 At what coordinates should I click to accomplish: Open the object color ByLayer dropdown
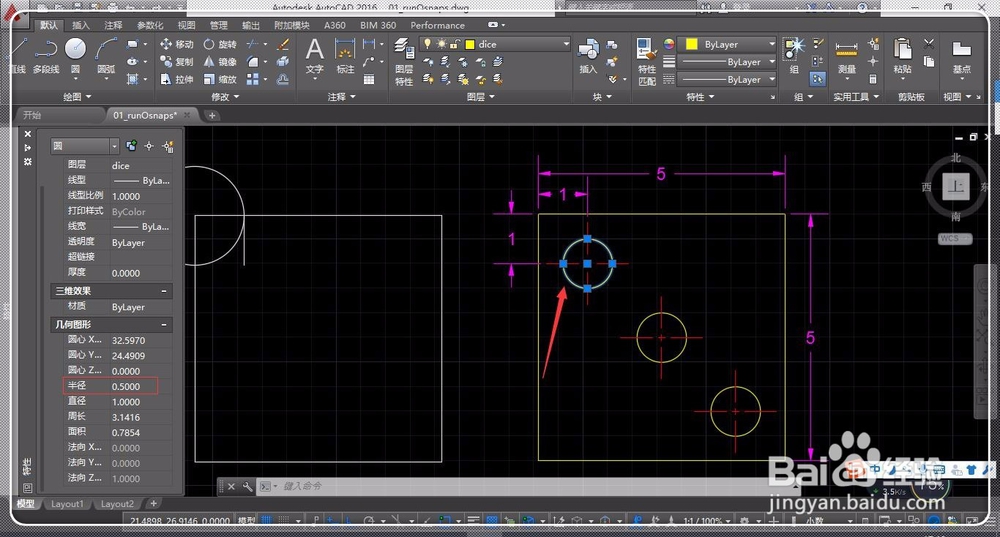(726, 44)
